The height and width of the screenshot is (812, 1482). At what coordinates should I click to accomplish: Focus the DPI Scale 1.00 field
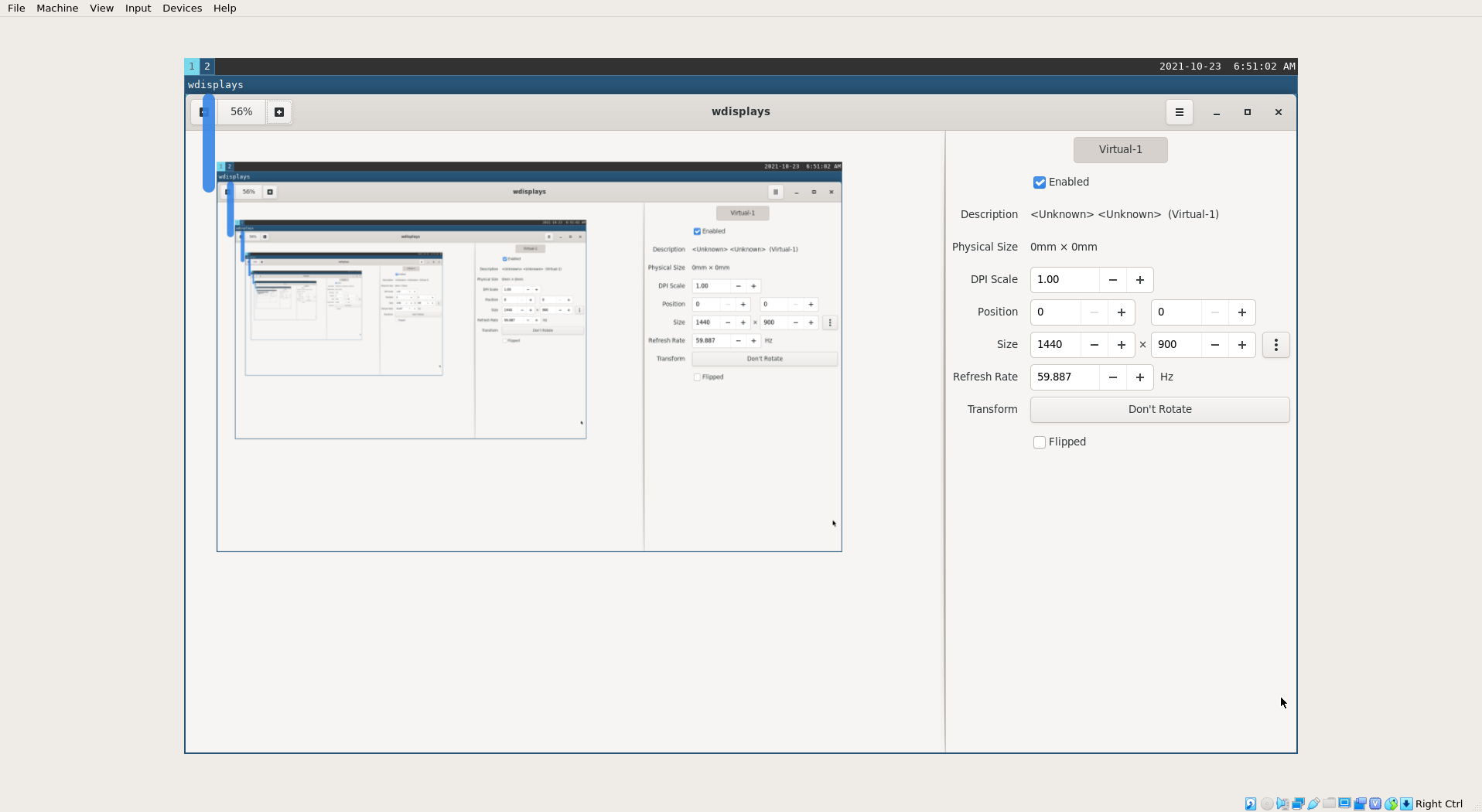coord(1065,280)
